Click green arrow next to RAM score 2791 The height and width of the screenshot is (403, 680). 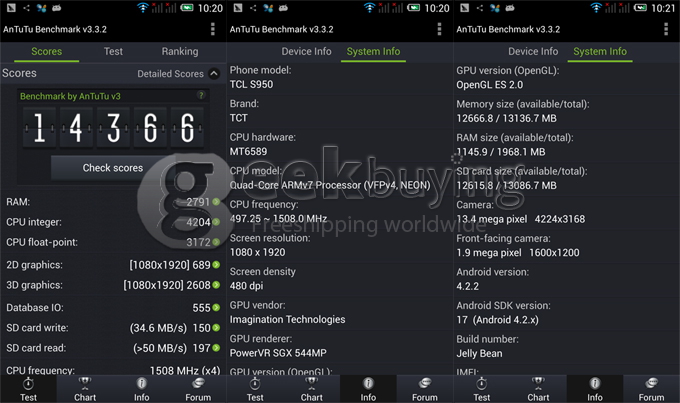click(216, 202)
